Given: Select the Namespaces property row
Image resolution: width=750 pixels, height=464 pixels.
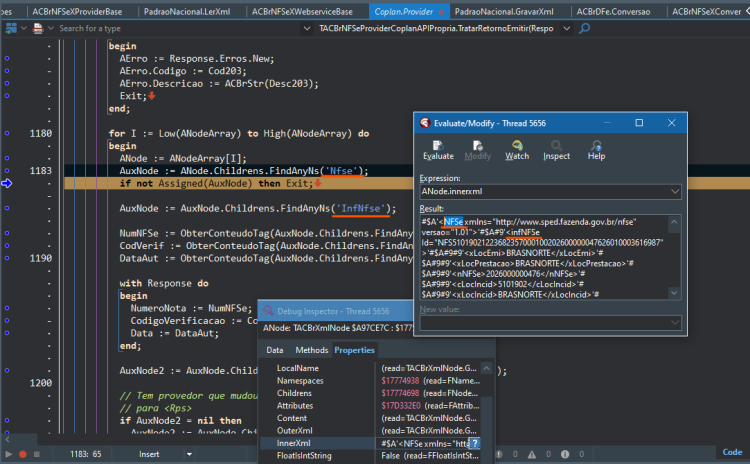Looking at the screenshot, I should tap(371, 381).
